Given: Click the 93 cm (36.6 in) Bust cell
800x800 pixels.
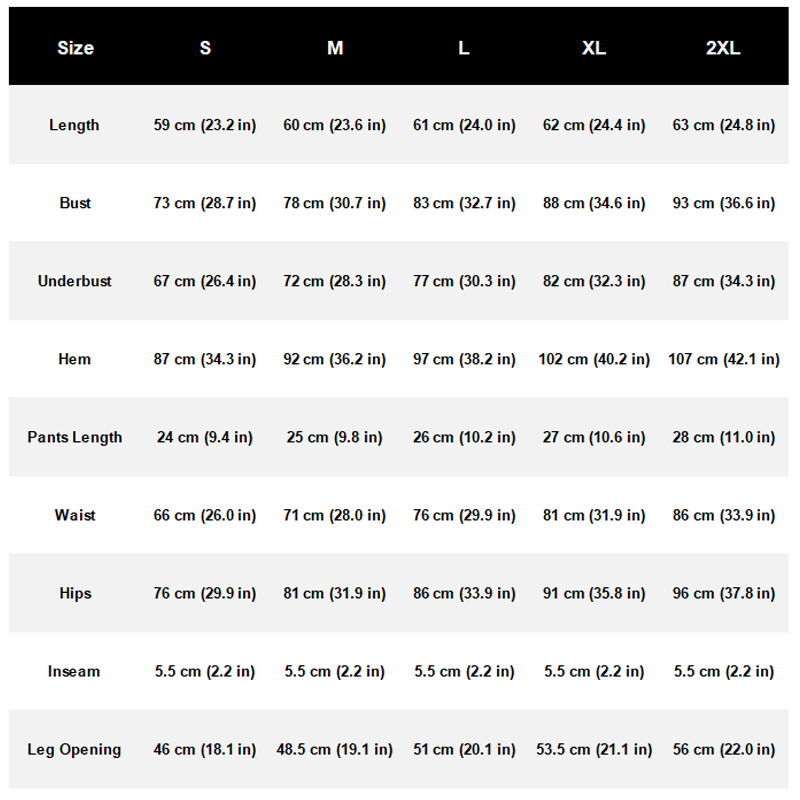Looking at the screenshot, I should (723, 203).
